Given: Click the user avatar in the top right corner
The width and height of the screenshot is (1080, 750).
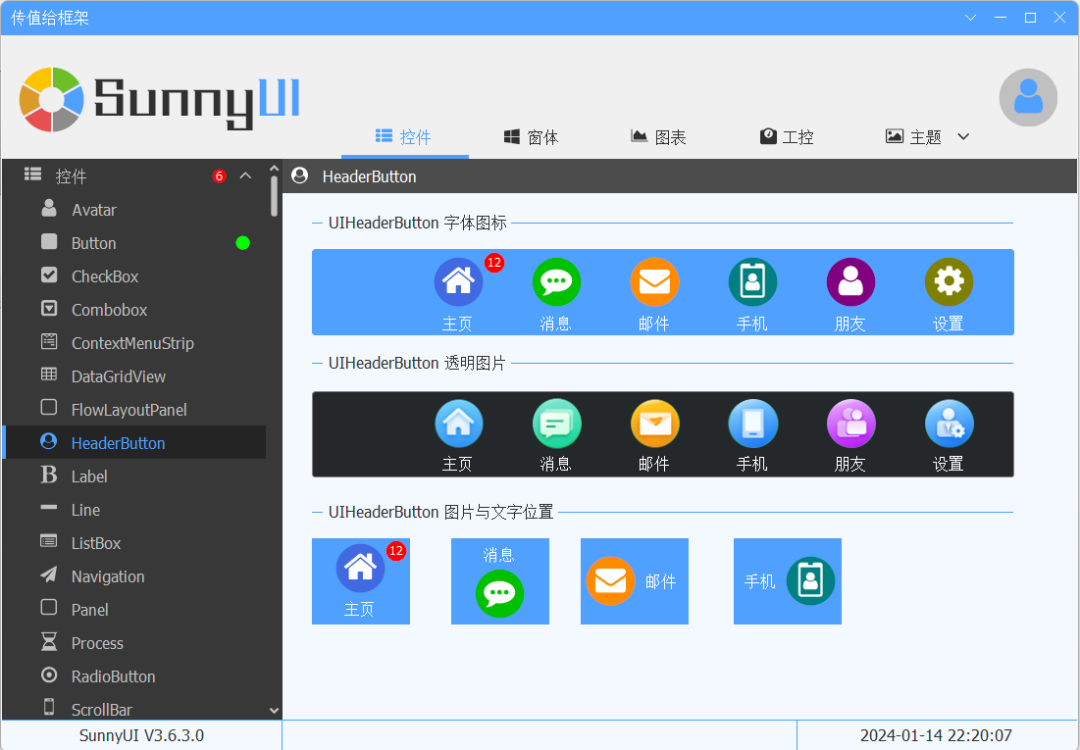Looking at the screenshot, I should [x=1028, y=97].
